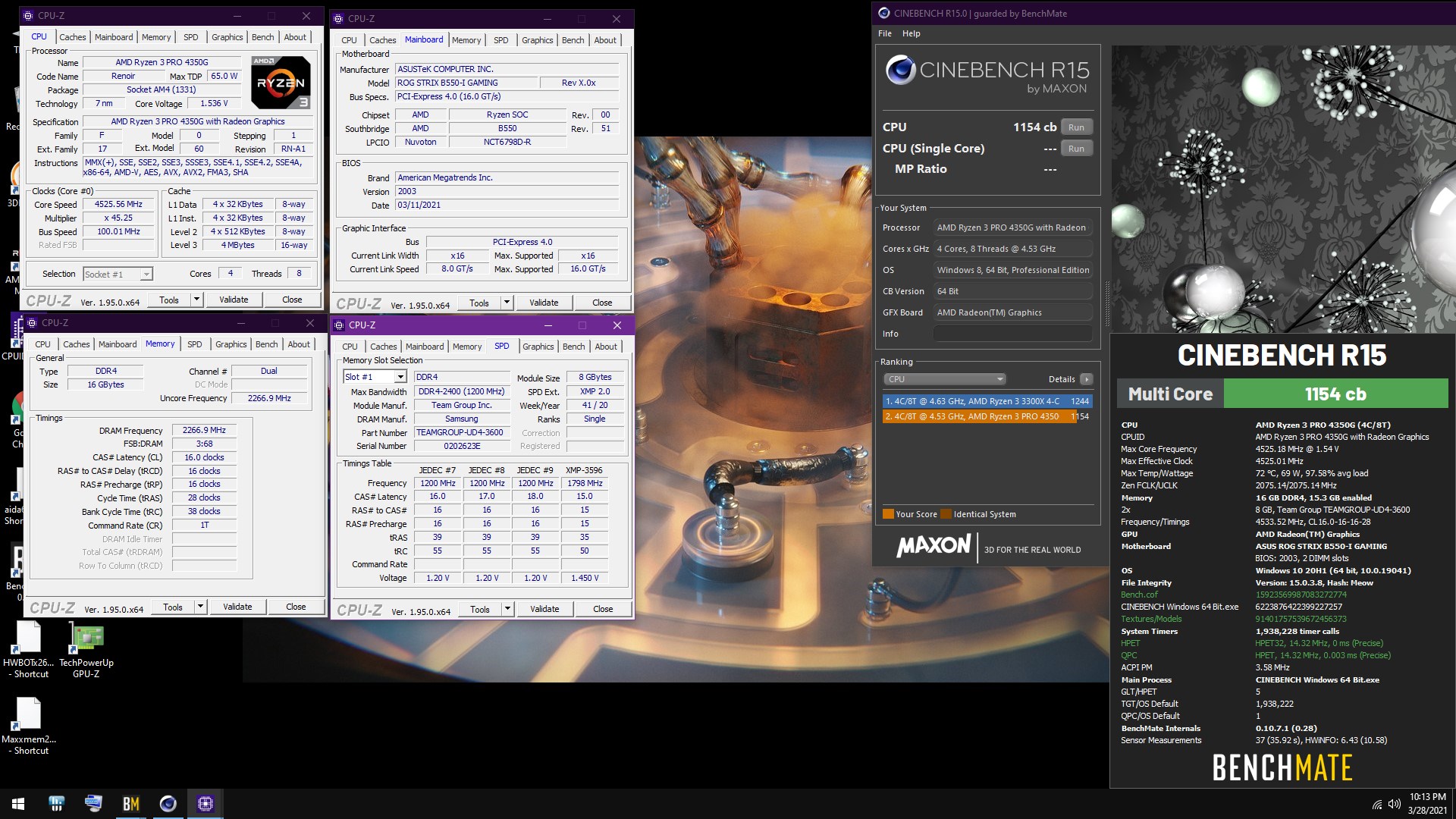Open the File menu in Cinebench

(885, 33)
